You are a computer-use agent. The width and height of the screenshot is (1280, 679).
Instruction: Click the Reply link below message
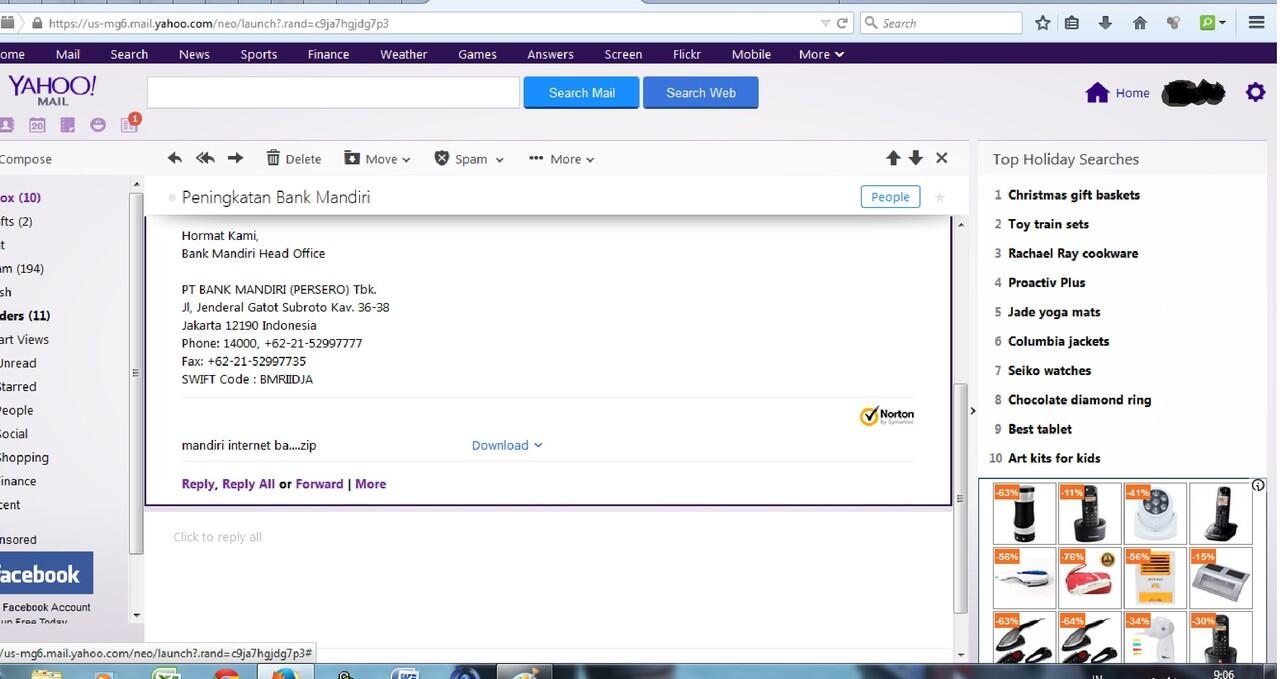(x=198, y=484)
